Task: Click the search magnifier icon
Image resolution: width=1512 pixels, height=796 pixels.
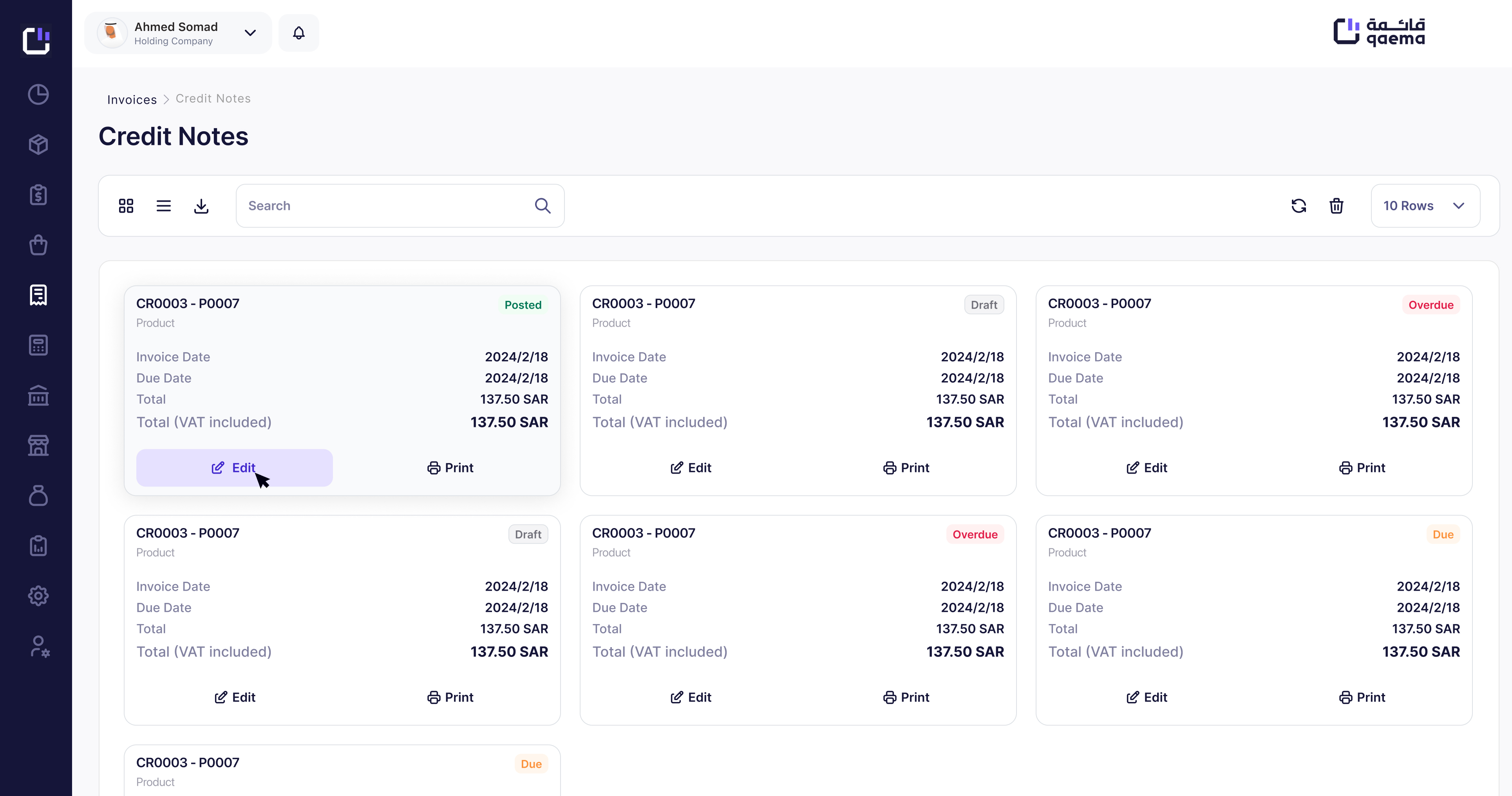Action: point(543,206)
